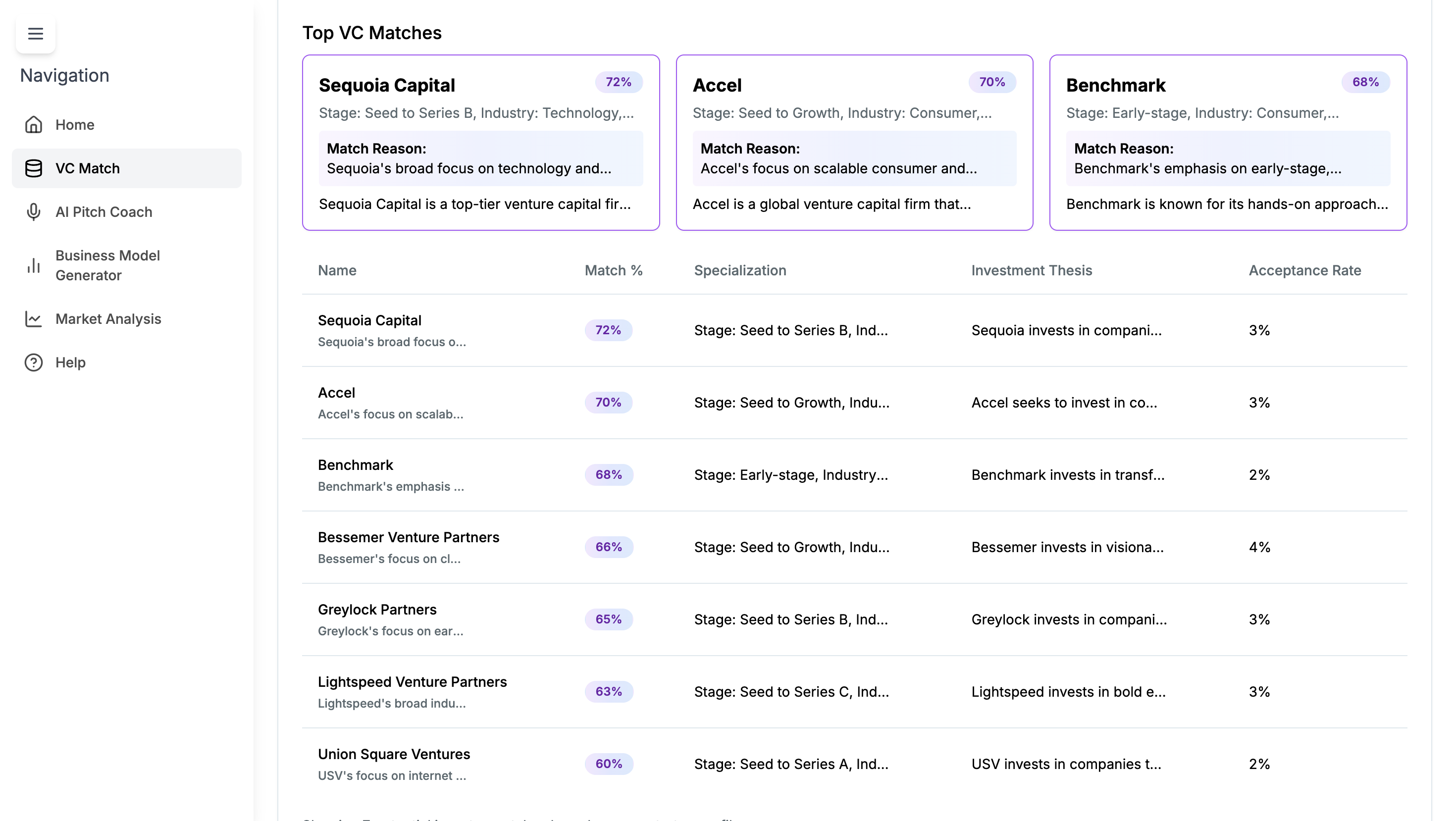Click the Top VC Matches heading
1456x821 pixels.
pos(372,33)
